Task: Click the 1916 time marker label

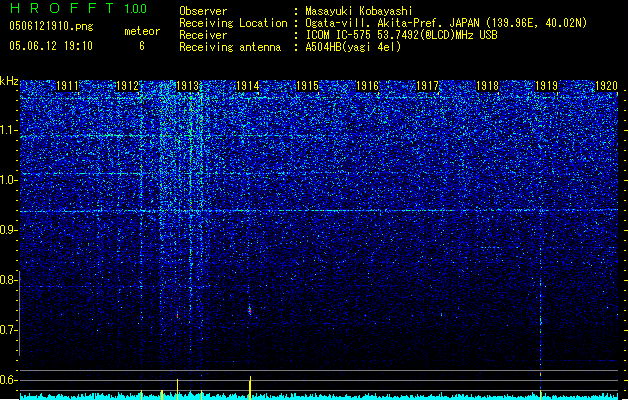Action: coord(367,86)
